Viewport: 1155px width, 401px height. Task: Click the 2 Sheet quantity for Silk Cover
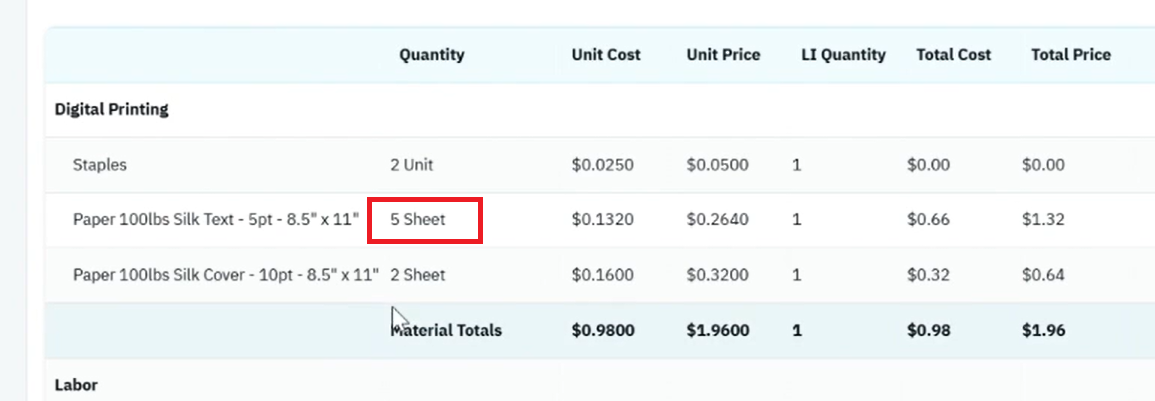418,275
